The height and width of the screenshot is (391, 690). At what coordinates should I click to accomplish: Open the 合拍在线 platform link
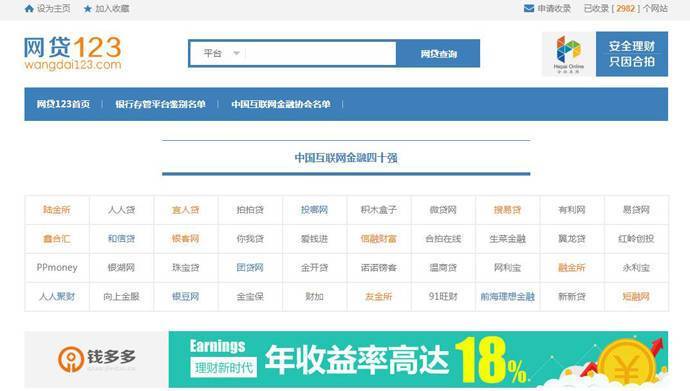point(443,239)
